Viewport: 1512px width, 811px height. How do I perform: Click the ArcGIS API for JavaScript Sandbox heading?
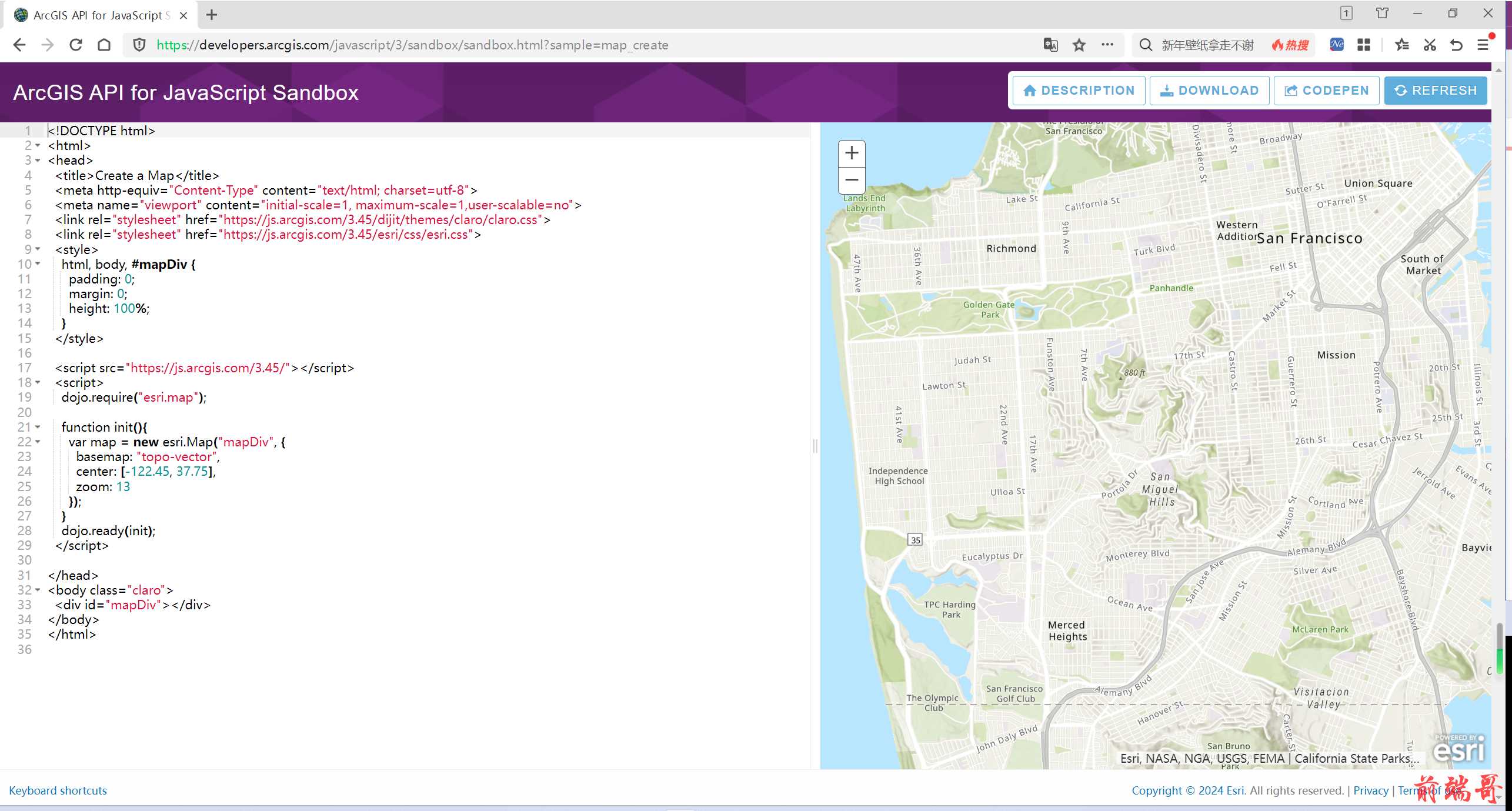coord(186,92)
